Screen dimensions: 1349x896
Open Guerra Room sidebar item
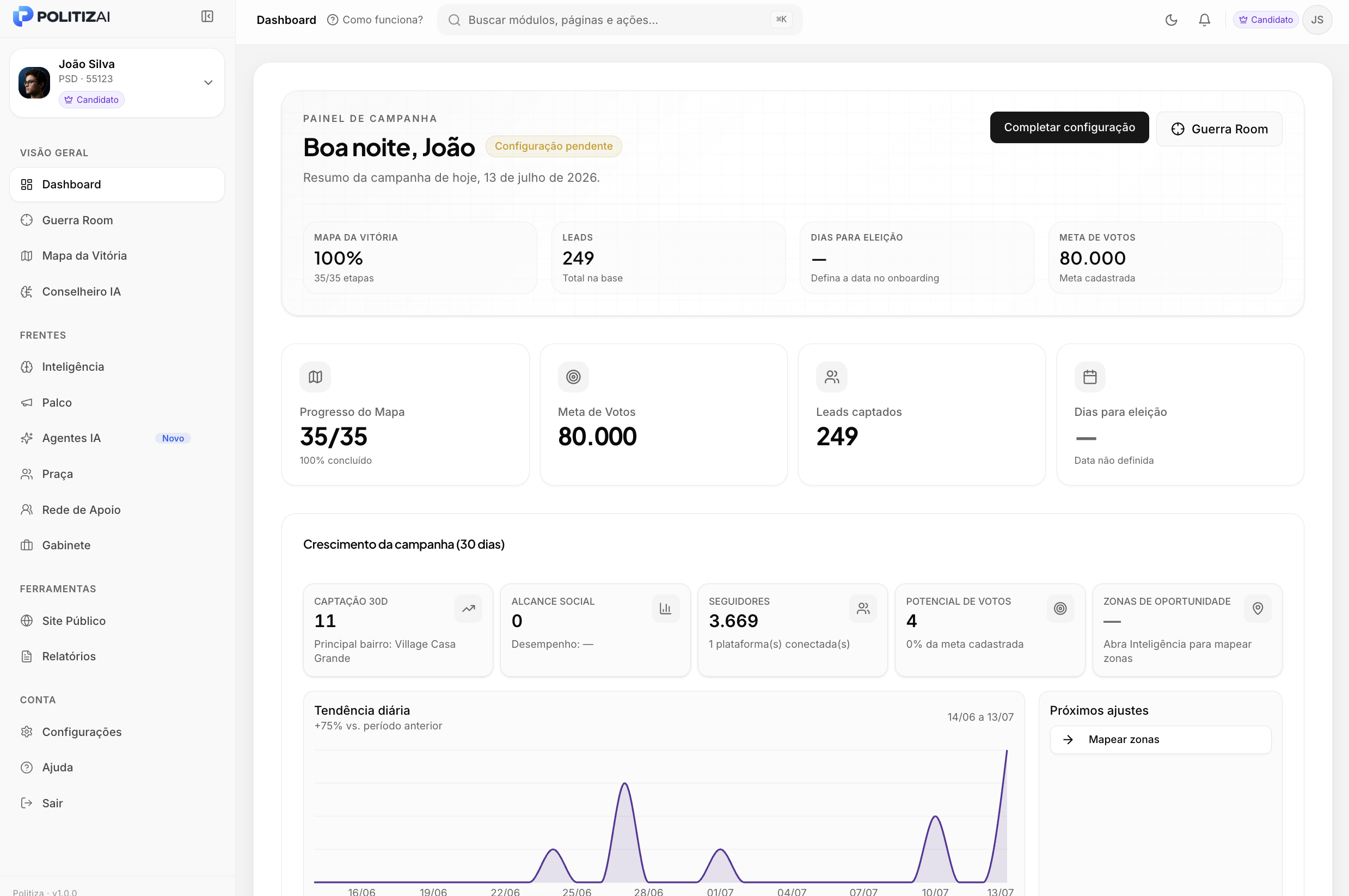(x=117, y=220)
